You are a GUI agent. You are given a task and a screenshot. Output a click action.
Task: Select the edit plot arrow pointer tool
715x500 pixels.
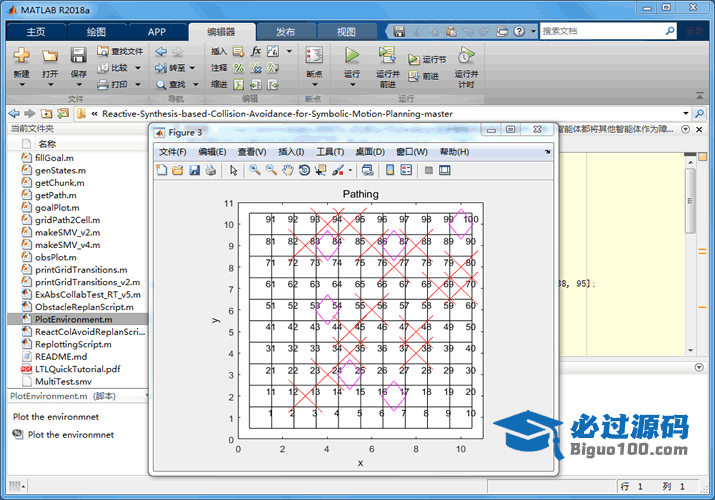coord(233,170)
